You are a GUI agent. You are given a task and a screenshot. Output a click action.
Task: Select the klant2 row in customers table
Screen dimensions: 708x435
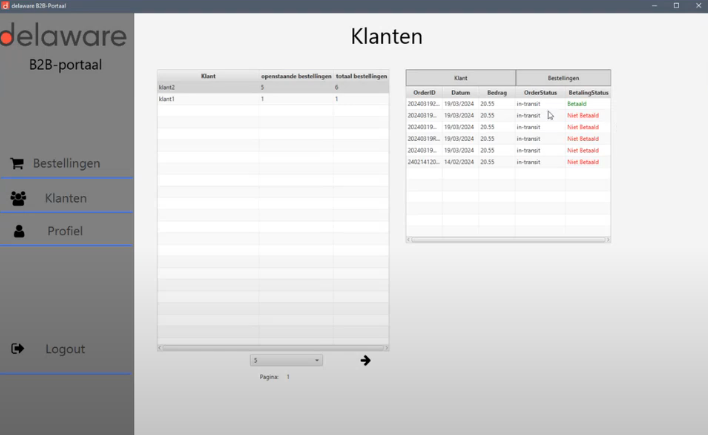(x=208, y=88)
